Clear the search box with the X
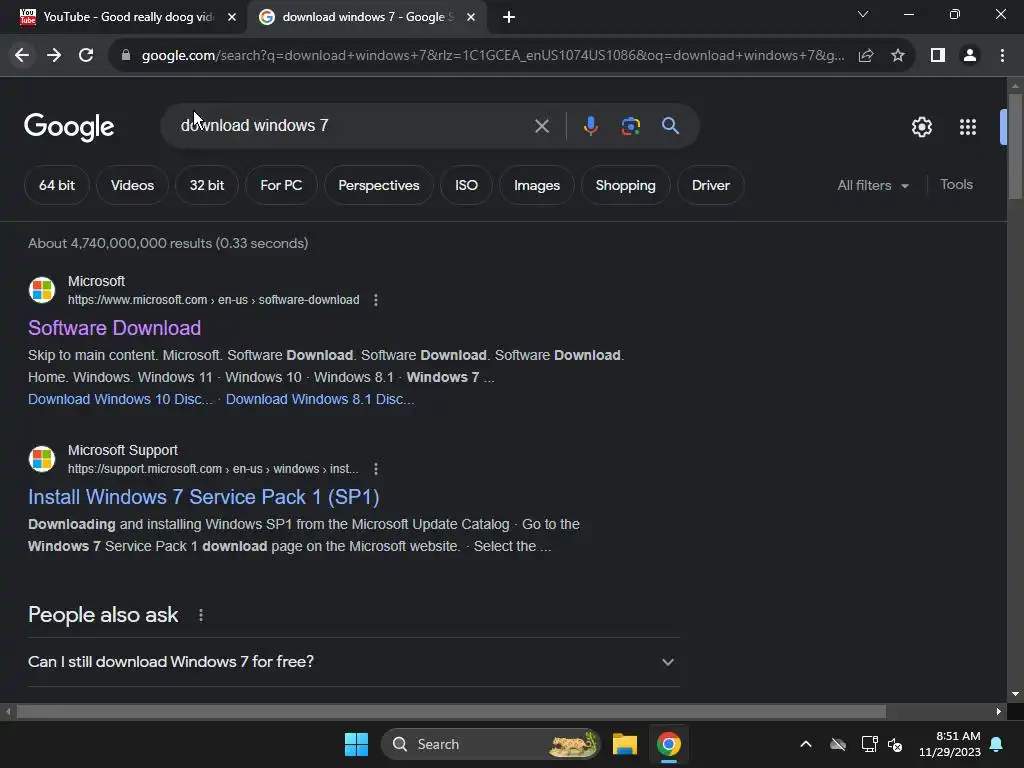This screenshot has width=1024, height=768. pos(541,126)
